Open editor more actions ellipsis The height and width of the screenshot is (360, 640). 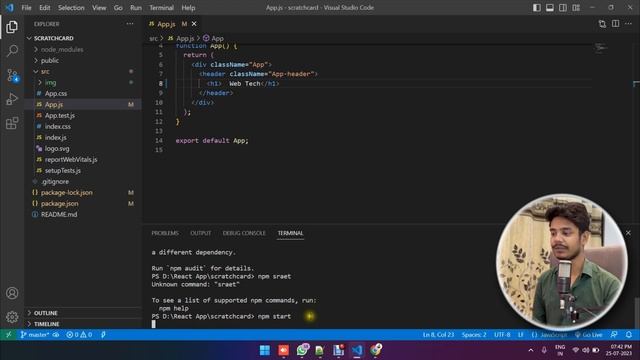pyautogui.click(x=629, y=24)
